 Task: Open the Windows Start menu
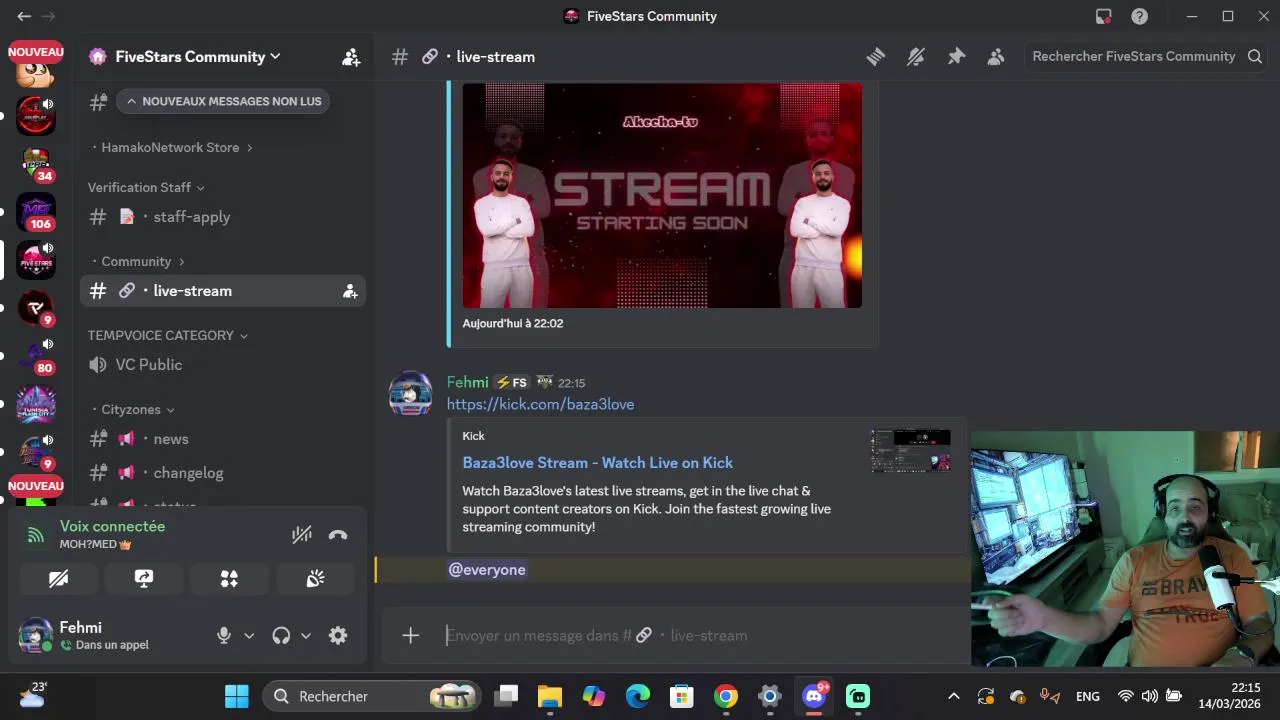click(x=237, y=696)
